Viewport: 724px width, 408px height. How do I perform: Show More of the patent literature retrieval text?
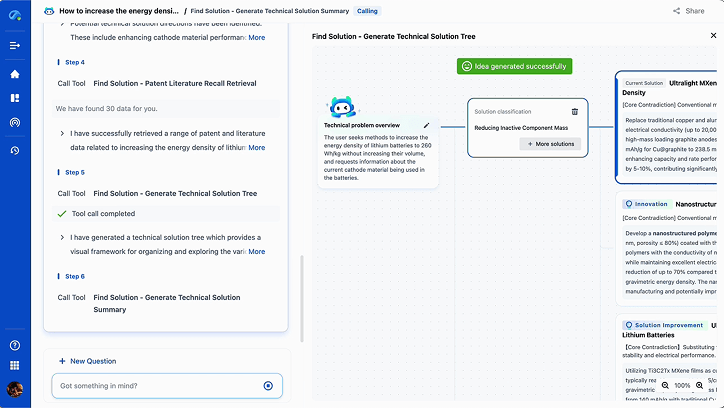coord(257,148)
